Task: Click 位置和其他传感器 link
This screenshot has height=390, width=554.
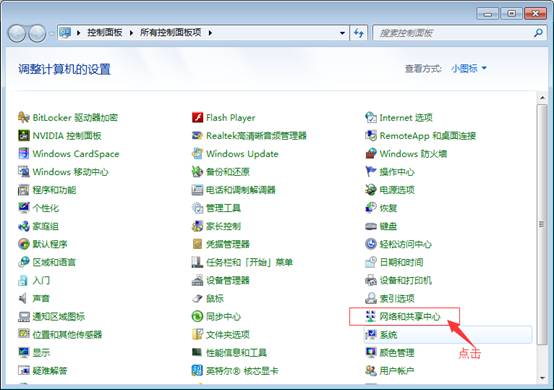Action: pyautogui.click(x=67, y=334)
